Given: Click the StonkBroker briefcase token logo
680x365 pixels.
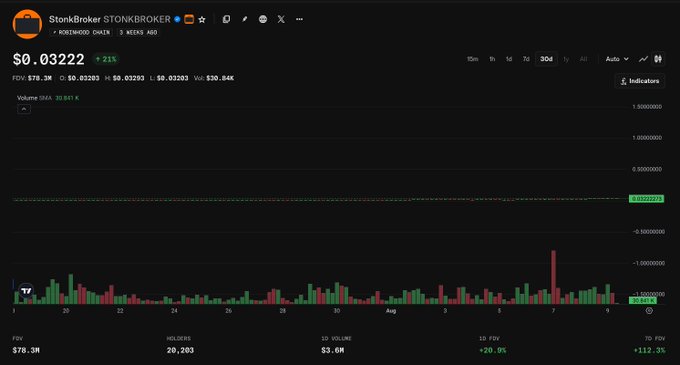Looking at the screenshot, I should pyautogui.click(x=27, y=24).
